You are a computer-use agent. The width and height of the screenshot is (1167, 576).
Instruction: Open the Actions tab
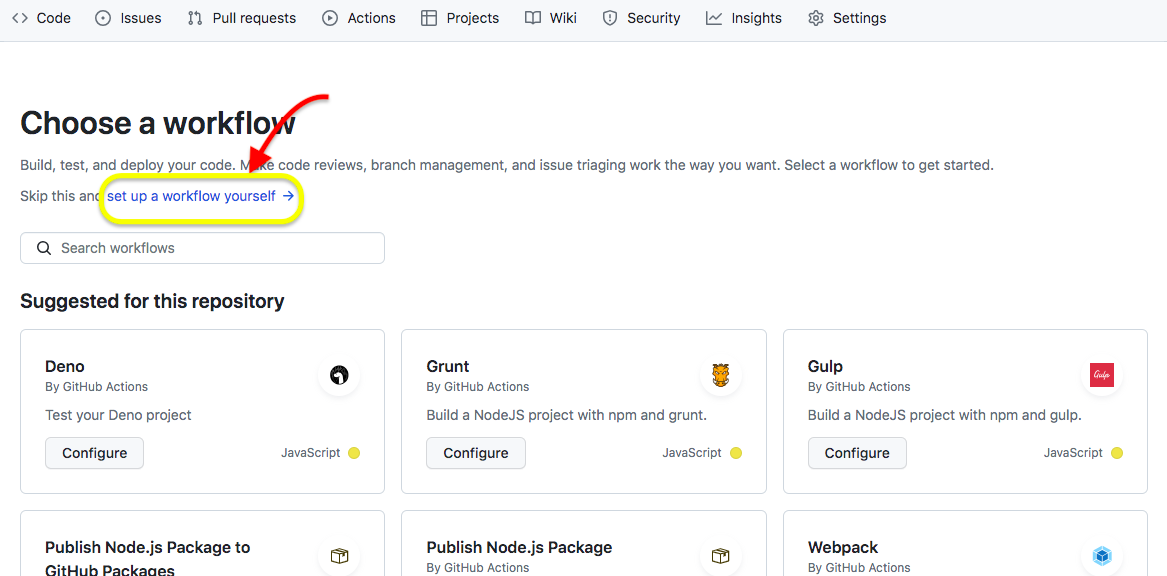click(359, 18)
